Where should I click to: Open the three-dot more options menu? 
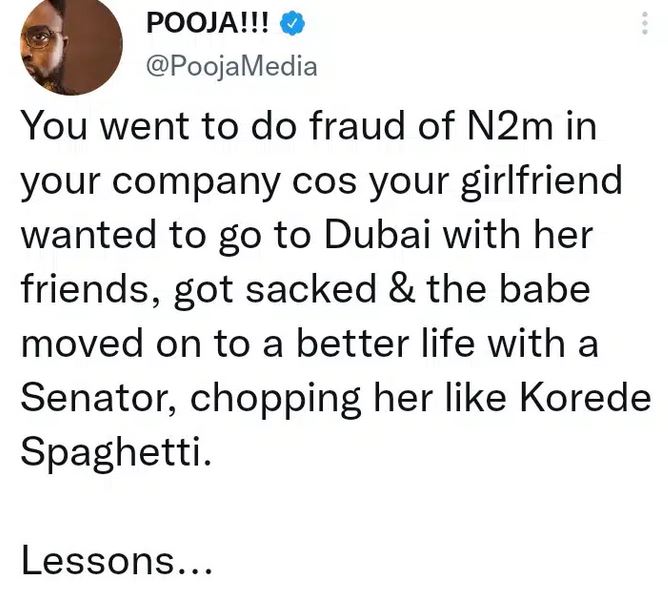(x=645, y=23)
